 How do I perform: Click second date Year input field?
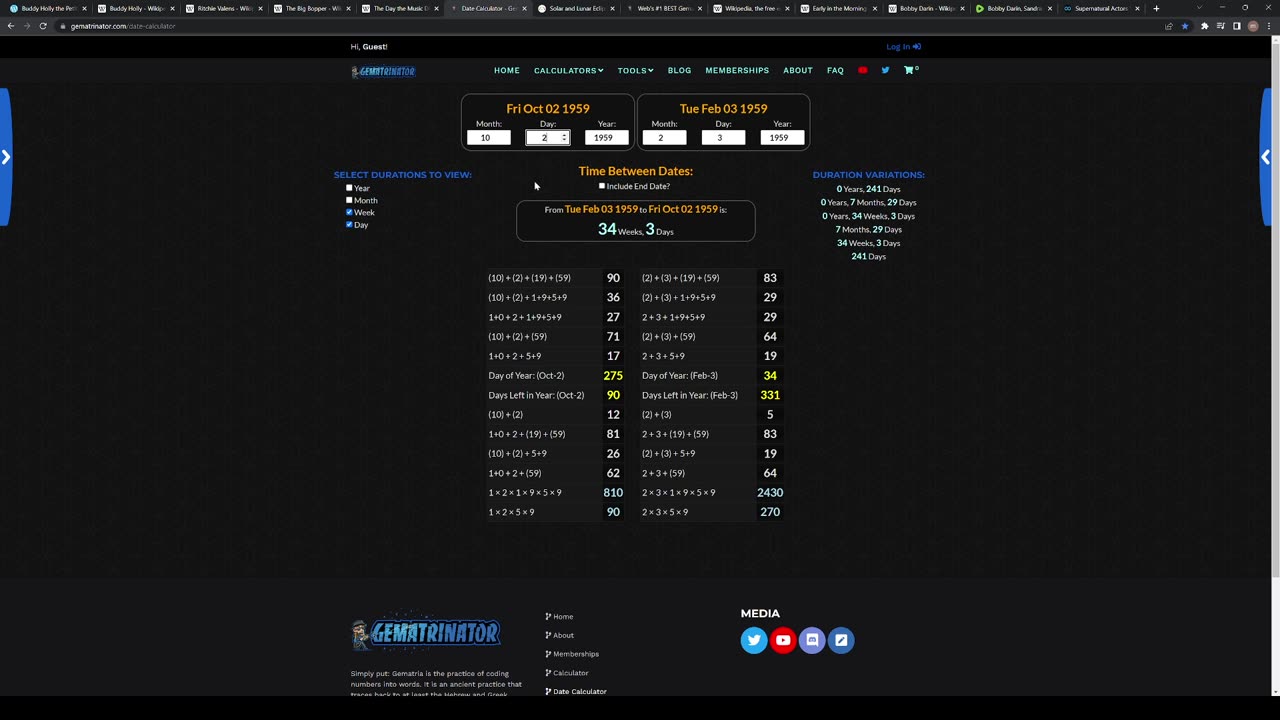point(782,138)
